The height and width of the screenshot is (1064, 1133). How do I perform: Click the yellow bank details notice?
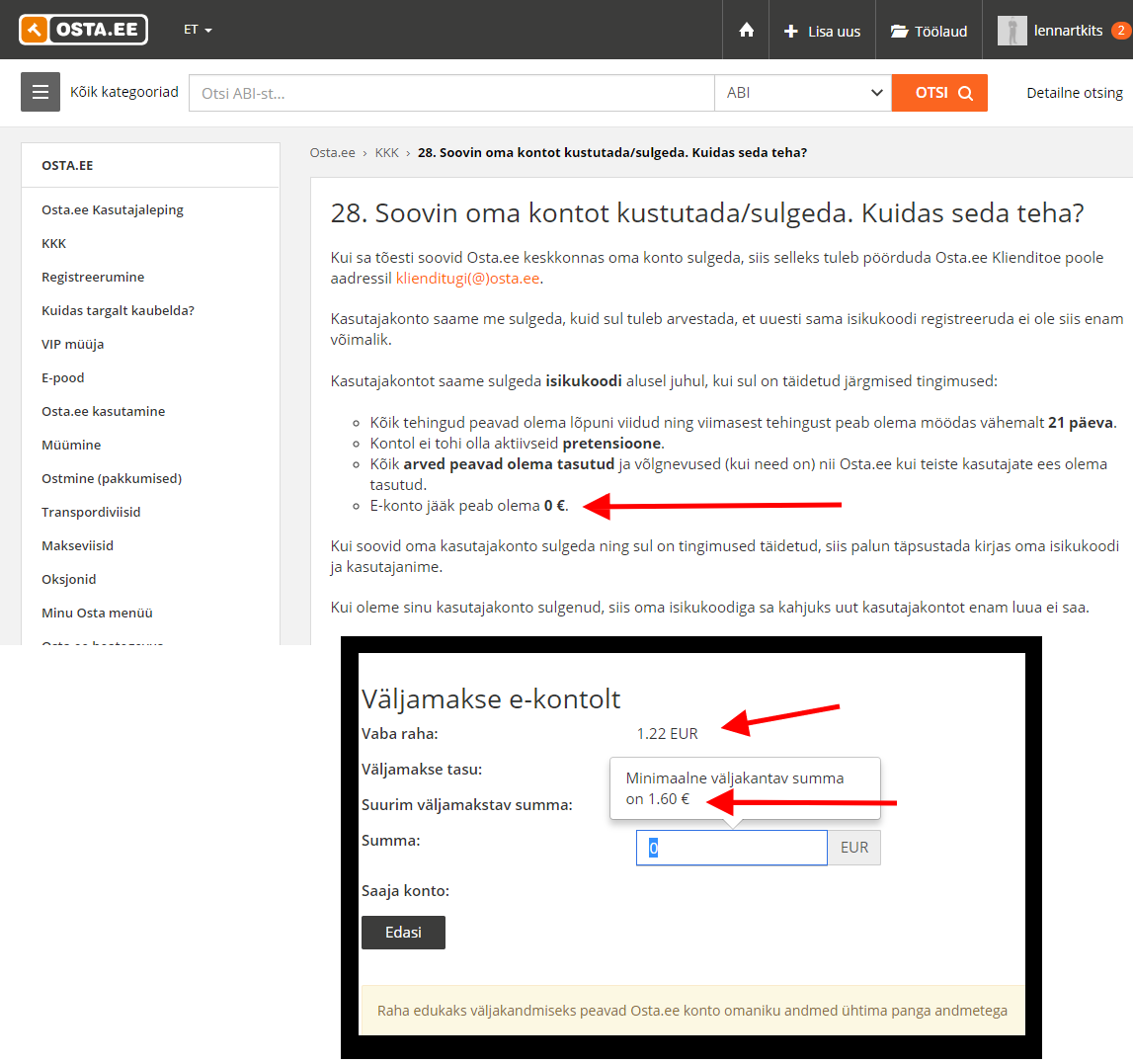692,1011
